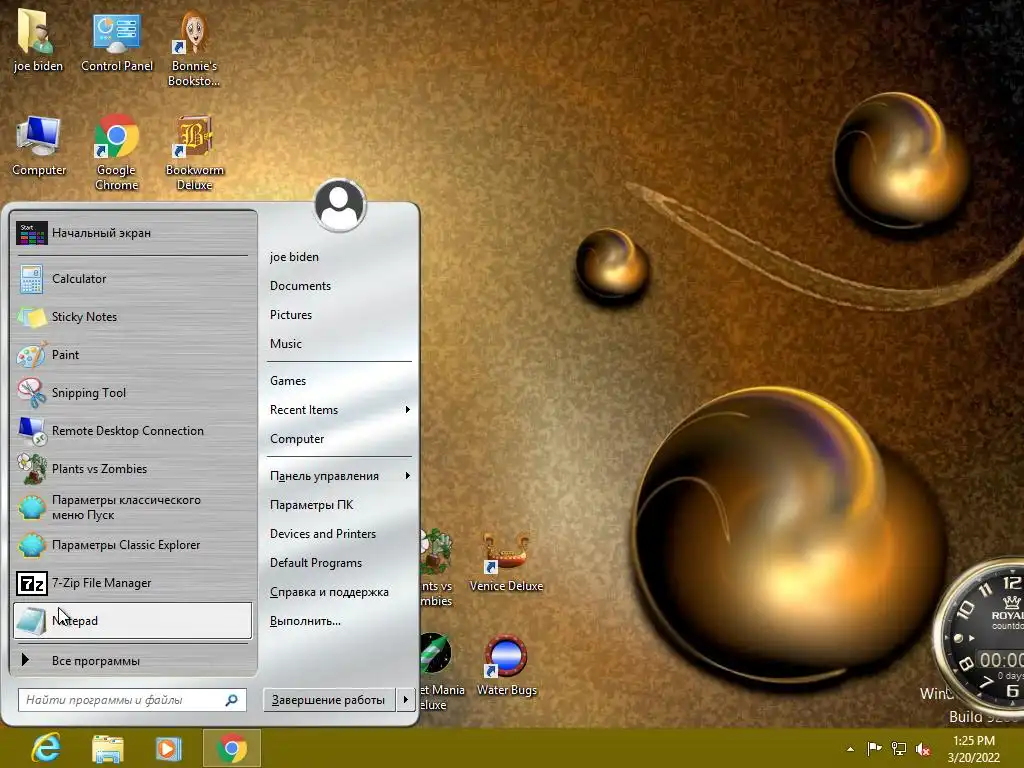
Task: Click the network tray icon
Action: [x=899, y=748]
